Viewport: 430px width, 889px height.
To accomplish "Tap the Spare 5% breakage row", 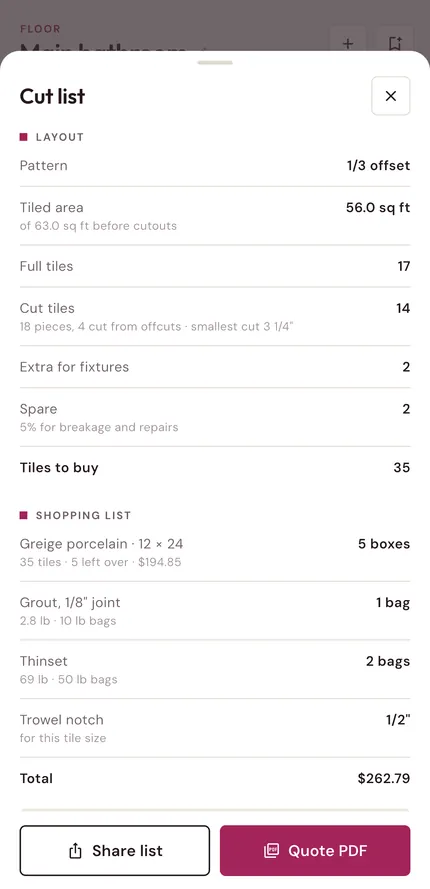I will pos(215,417).
